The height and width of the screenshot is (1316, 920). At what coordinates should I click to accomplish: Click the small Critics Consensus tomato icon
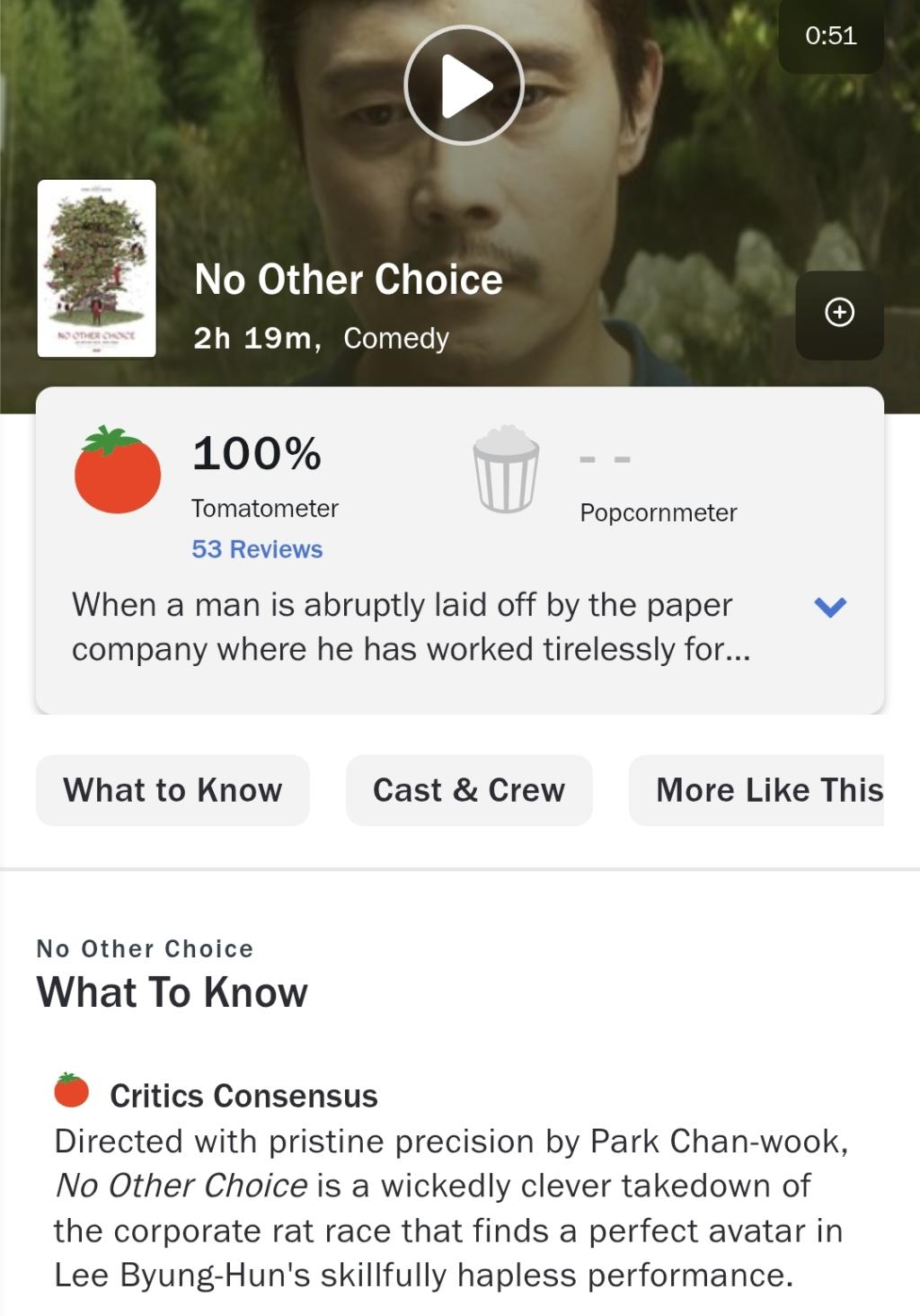click(72, 1089)
